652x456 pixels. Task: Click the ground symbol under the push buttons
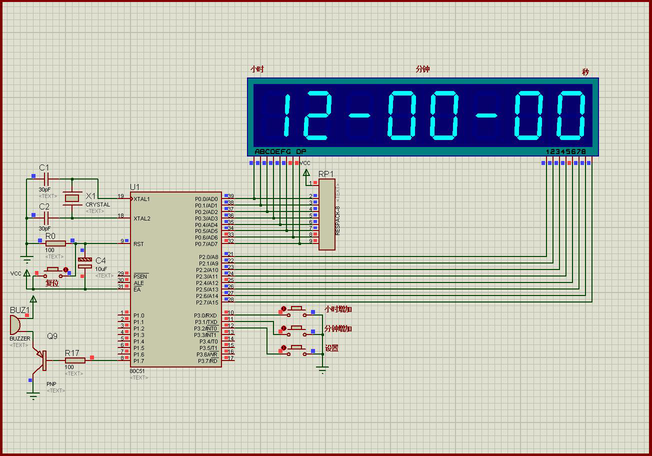point(322,367)
